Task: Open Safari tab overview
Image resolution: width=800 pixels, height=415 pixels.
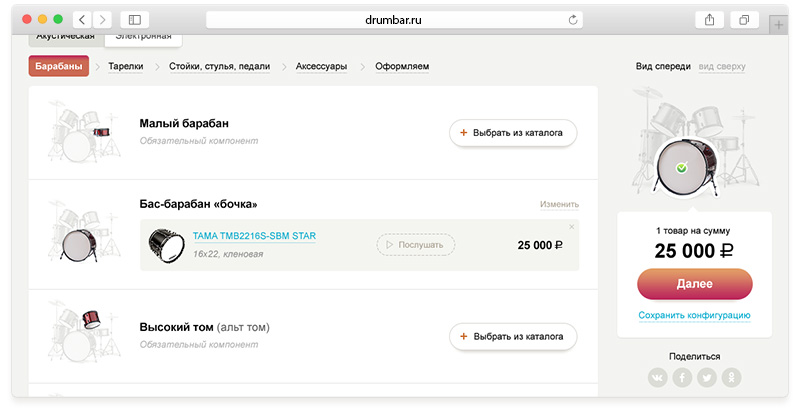Action: point(743,19)
